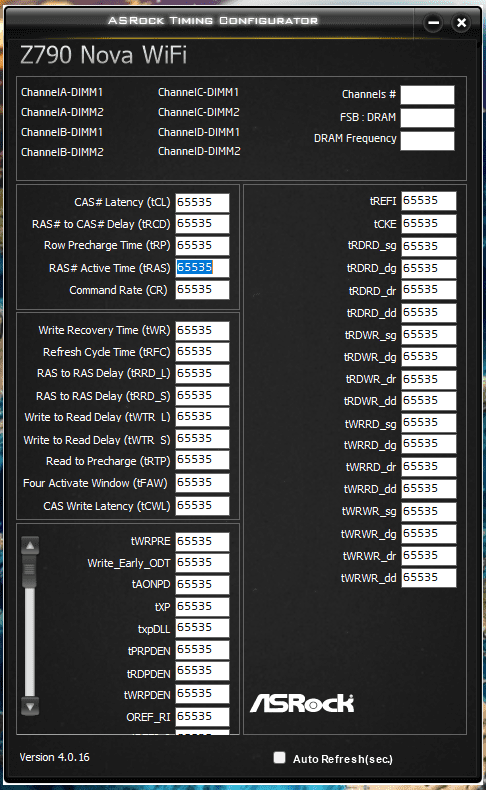Click the ChannelB-DIMM2 label
This screenshot has width=486, height=790.
62,152
